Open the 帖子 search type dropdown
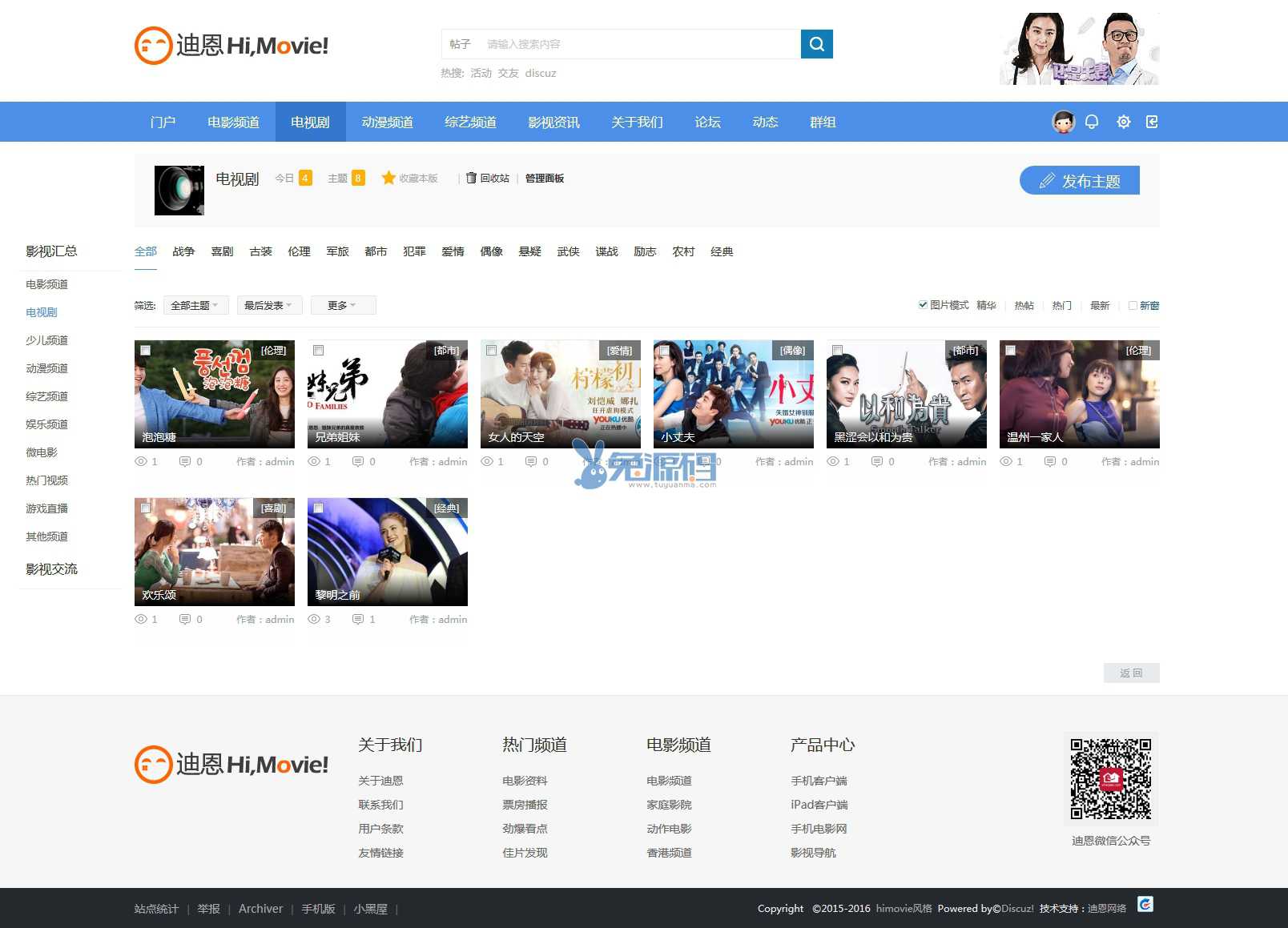 click(x=460, y=44)
